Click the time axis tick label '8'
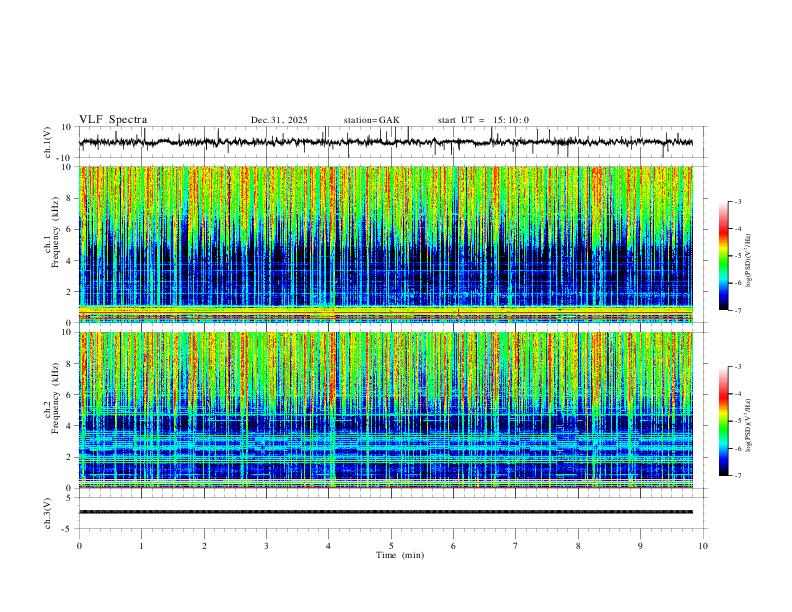Image resolution: width=792 pixels, height=612 pixels. point(578,546)
